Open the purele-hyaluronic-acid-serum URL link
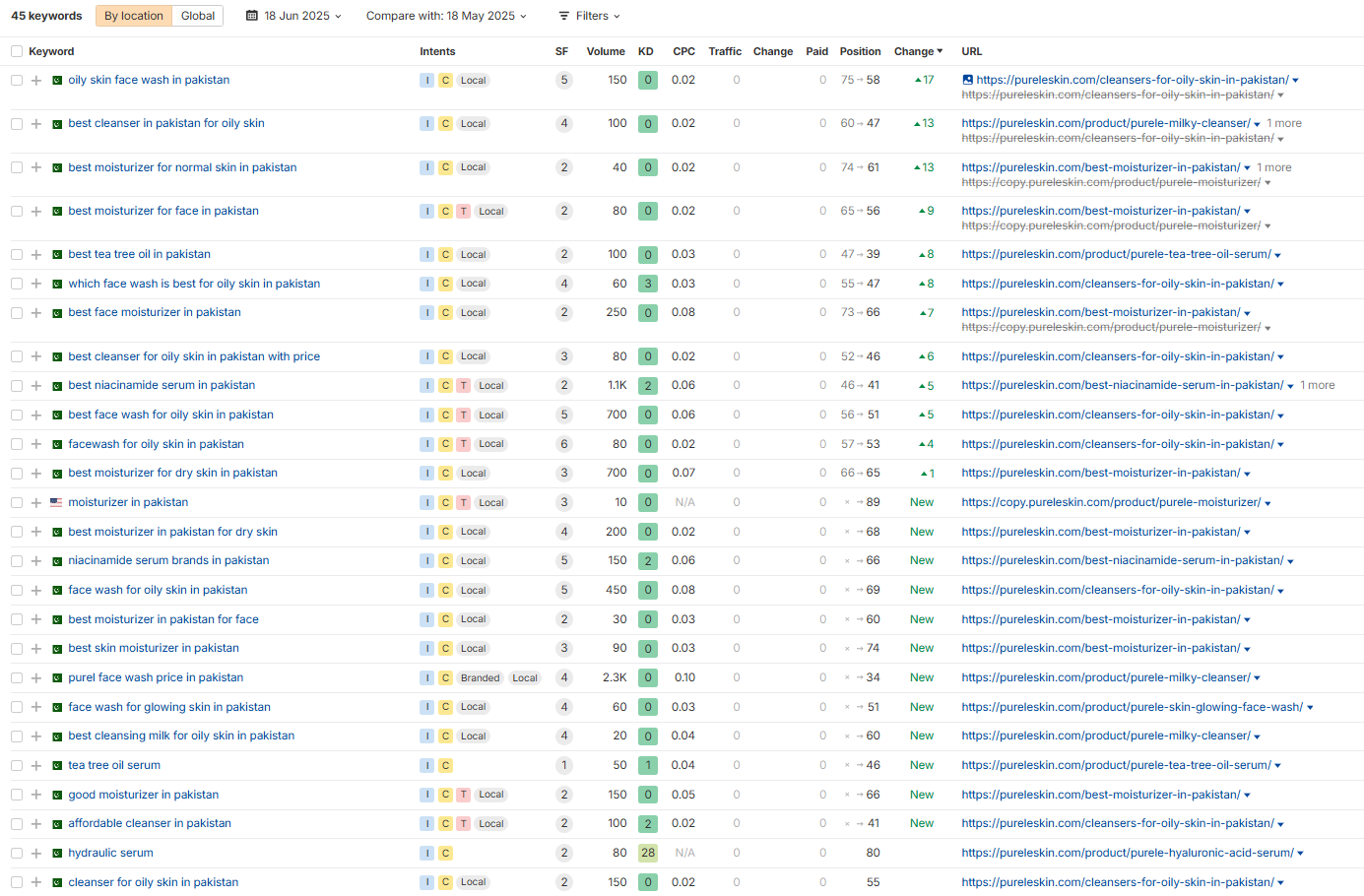1364x896 pixels. [1127, 853]
